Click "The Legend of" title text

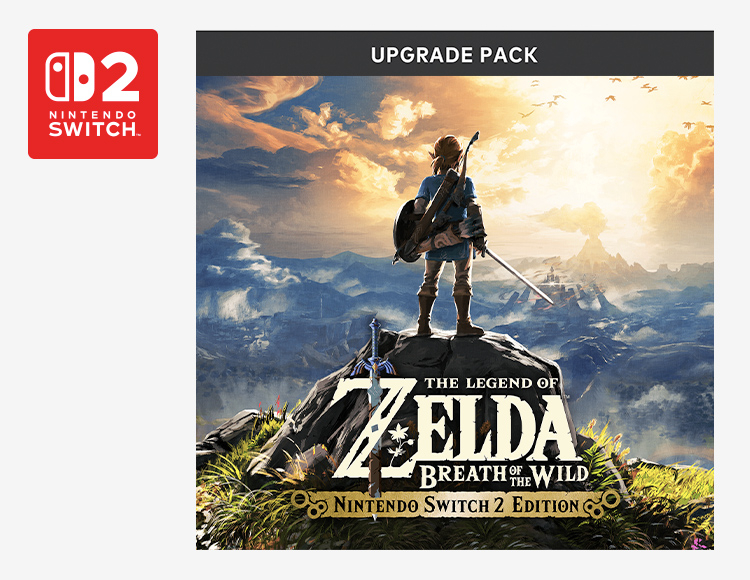(x=491, y=383)
